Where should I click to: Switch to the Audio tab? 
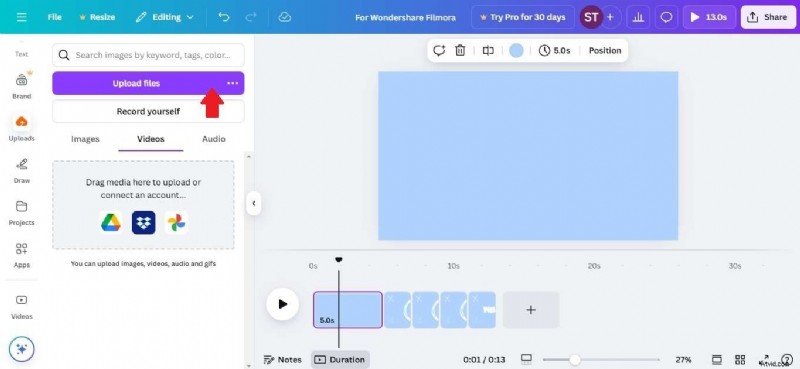(x=214, y=139)
